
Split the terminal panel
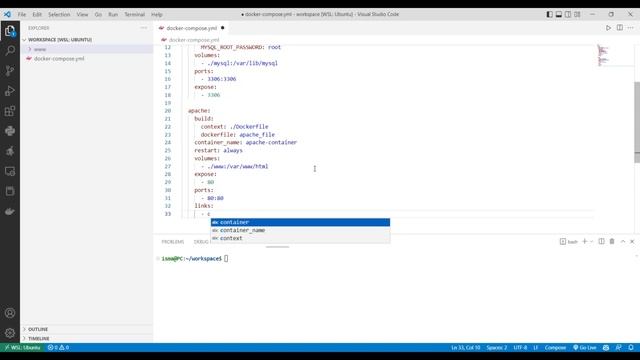click(601, 242)
